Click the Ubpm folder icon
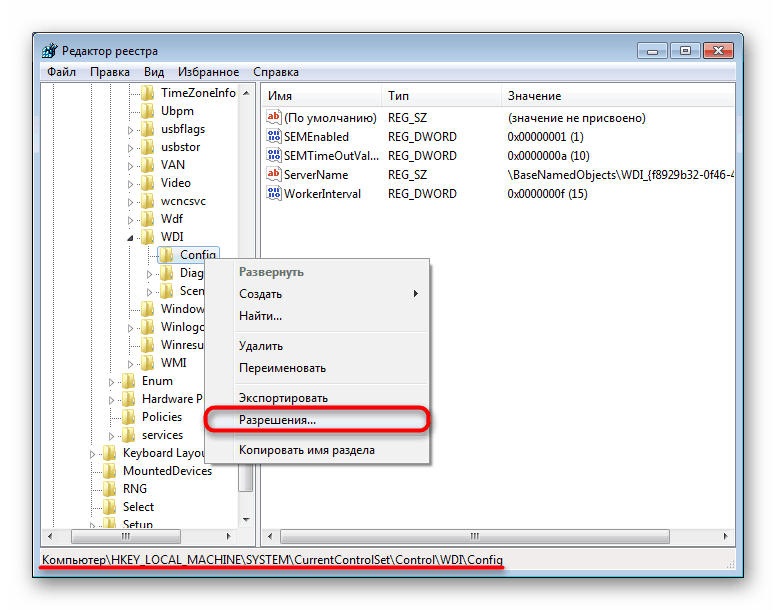The image size is (776, 610). pos(147,111)
